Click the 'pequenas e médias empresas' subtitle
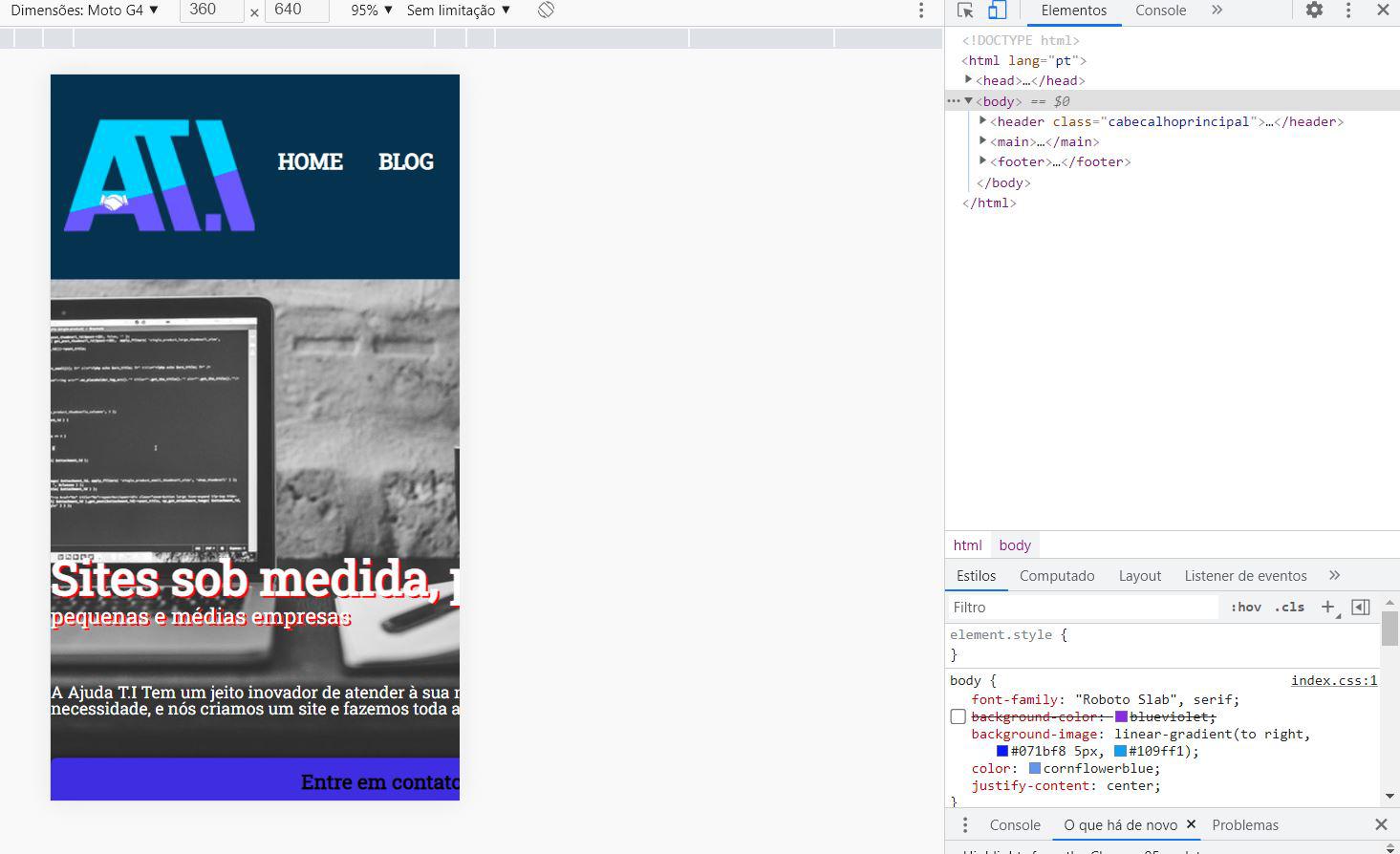Image resolution: width=1400 pixels, height=854 pixels. [201, 616]
